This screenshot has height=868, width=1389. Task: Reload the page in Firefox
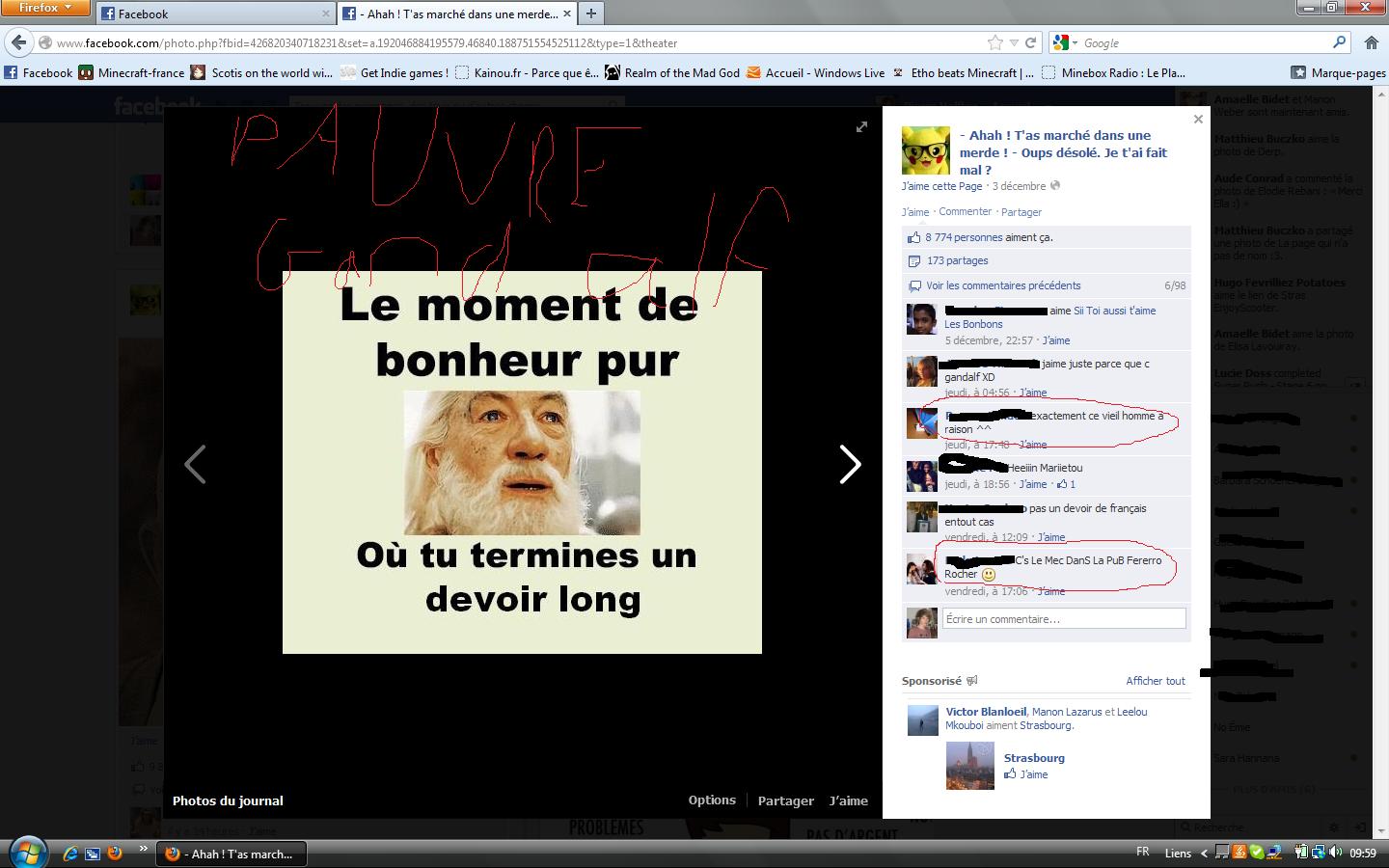pos(1030,42)
